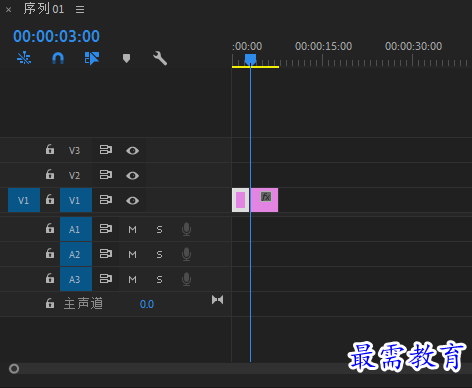Image resolution: width=472 pixels, height=388 pixels.
Task: Click the 00:00:03:00 playhead timecode field
Action: coord(56,36)
